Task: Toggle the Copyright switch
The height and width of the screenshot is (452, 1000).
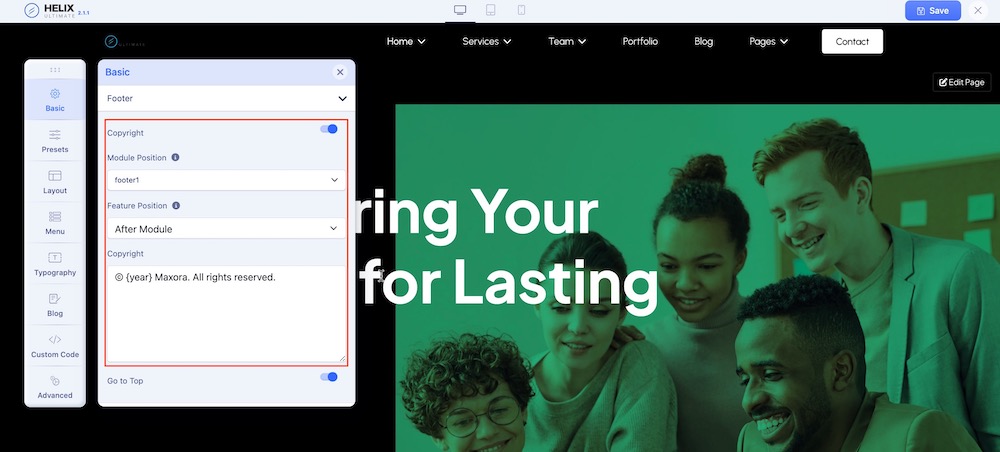Action: coord(328,129)
